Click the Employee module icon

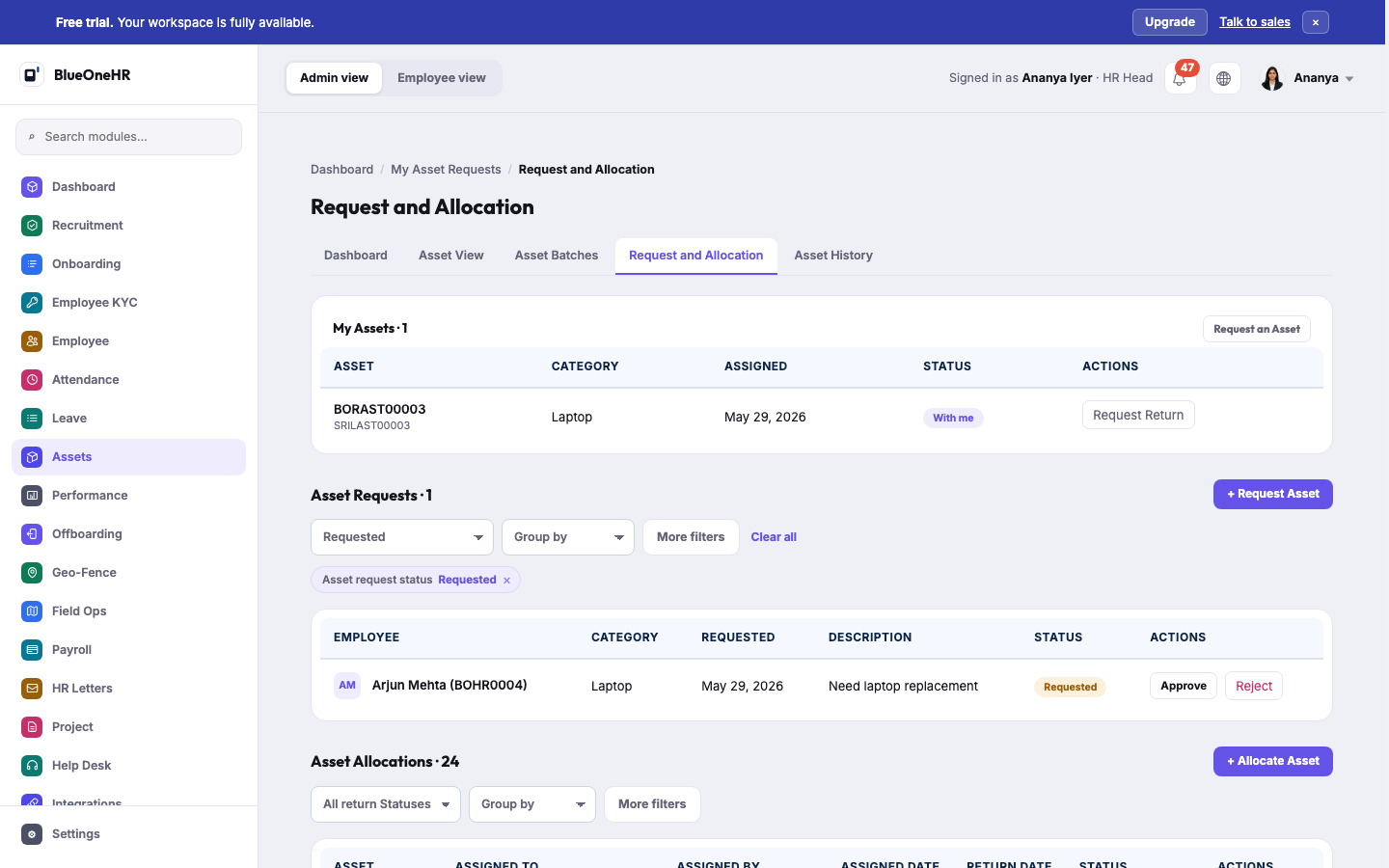coord(32,341)
